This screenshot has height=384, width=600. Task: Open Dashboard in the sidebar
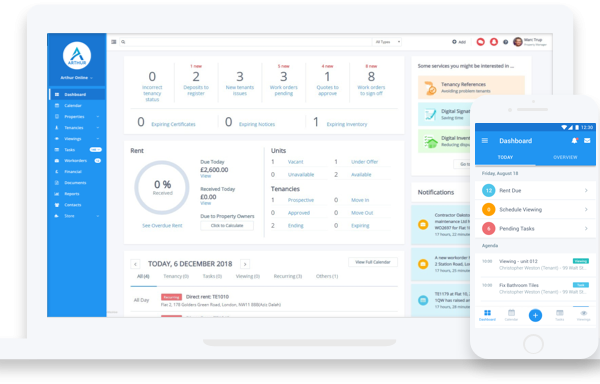tap(77, 94)
